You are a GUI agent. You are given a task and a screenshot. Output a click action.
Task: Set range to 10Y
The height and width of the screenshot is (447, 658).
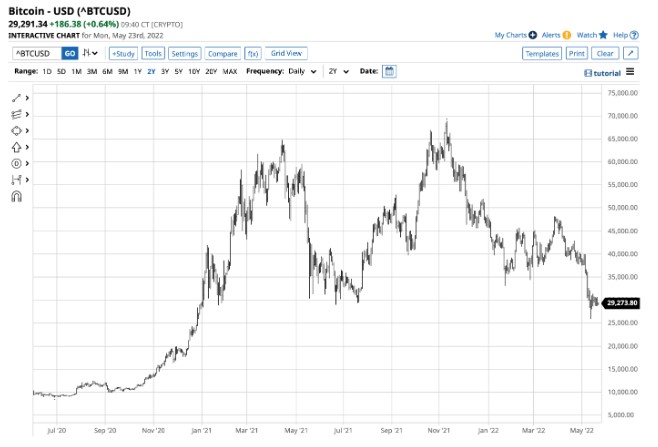click(x=194, y=71)
